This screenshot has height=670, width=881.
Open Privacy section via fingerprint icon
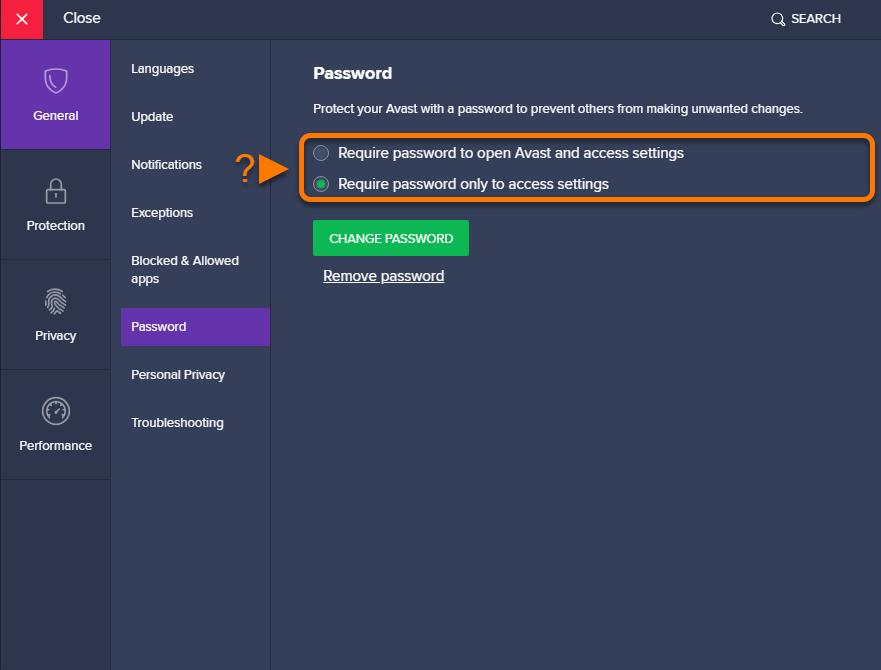click(55, 300)
